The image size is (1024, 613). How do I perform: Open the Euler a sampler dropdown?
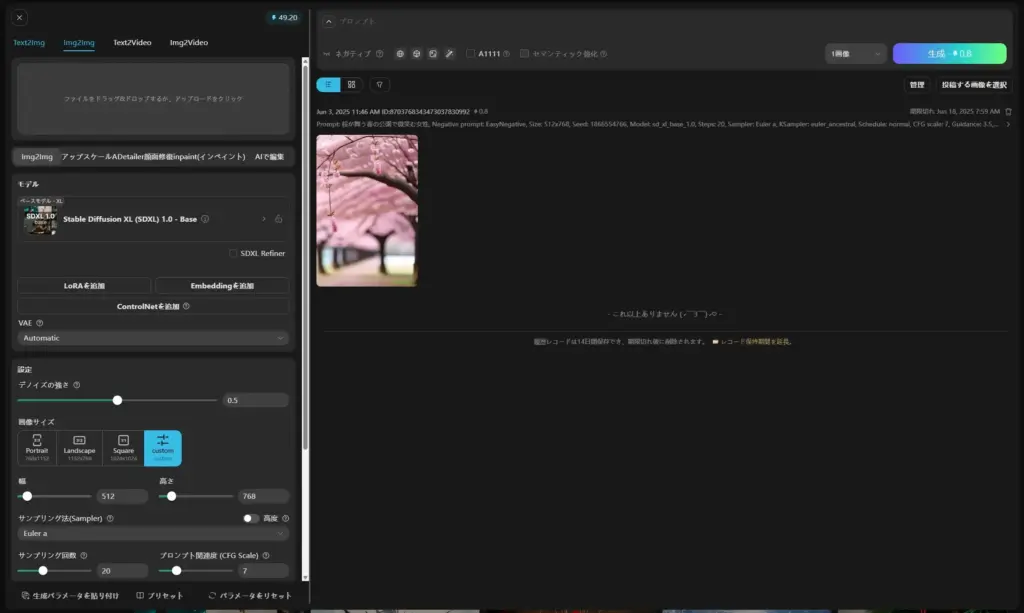pyautogui.click(x=154, y=534)
